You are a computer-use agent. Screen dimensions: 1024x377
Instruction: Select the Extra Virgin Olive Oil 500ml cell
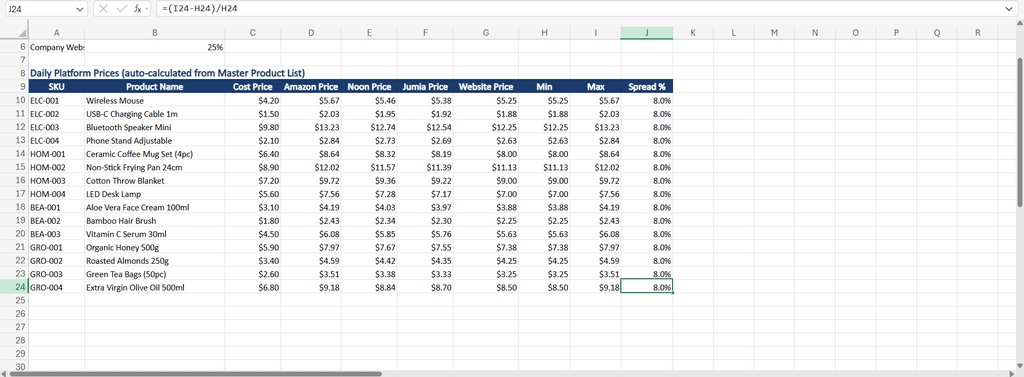pyautogui.click(x=155, y=287)
